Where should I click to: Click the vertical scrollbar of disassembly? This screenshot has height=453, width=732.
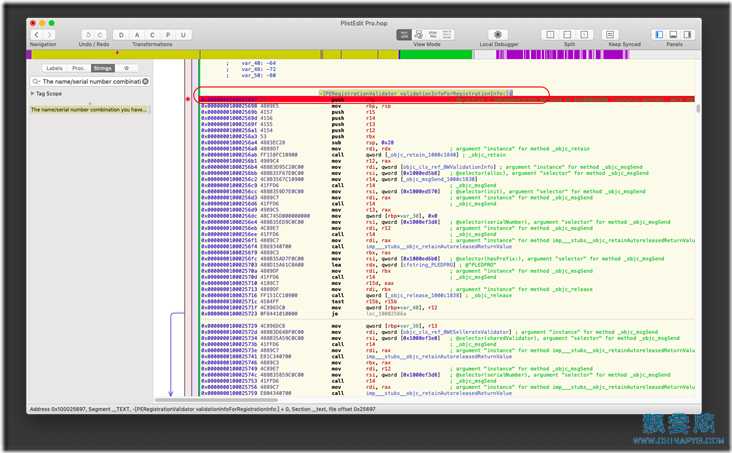click(x=698, y=109)
